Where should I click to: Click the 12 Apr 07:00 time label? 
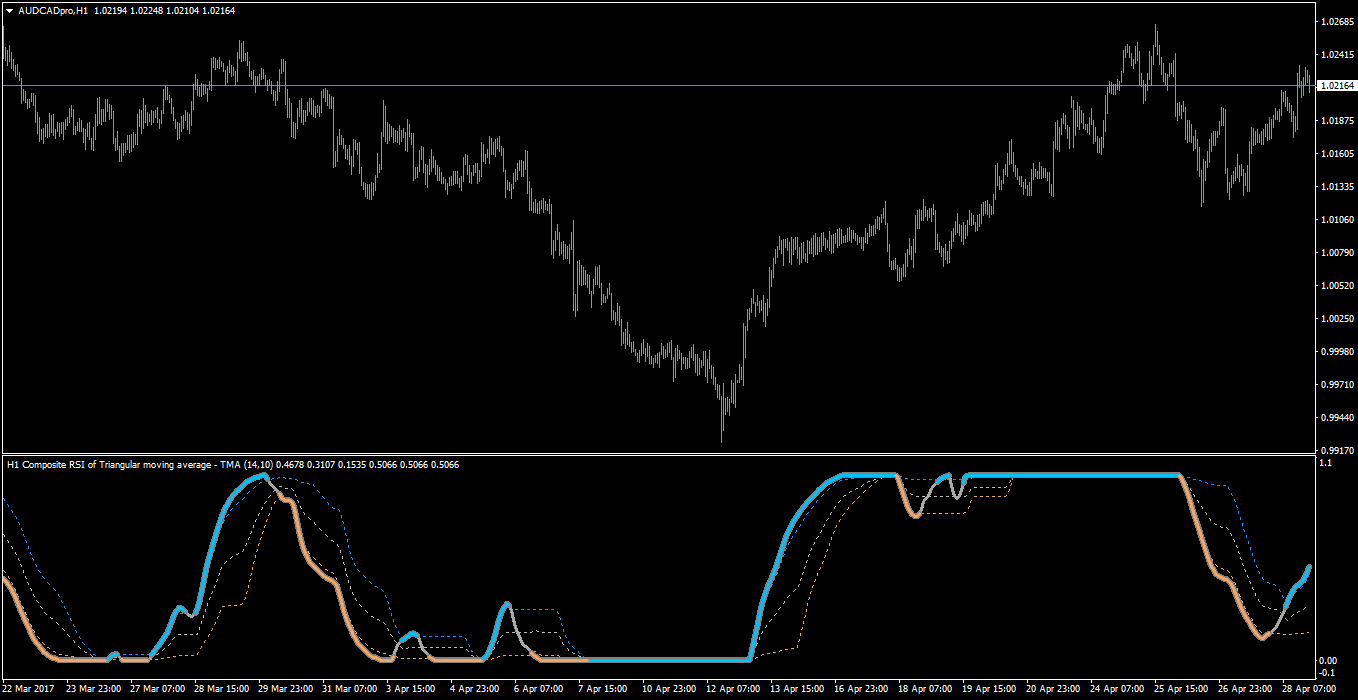coord(732,689)
